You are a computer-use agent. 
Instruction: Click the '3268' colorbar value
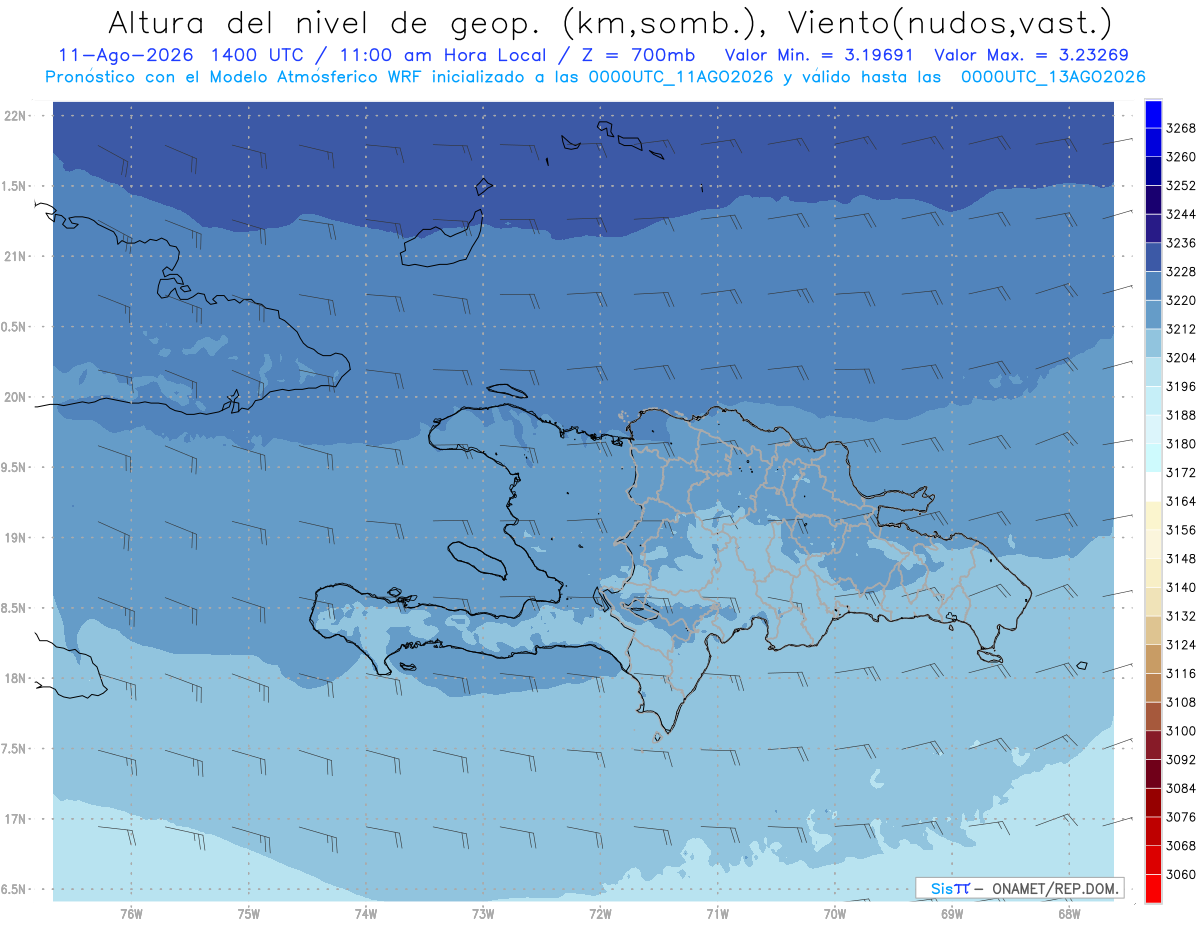coord(1181,129)
